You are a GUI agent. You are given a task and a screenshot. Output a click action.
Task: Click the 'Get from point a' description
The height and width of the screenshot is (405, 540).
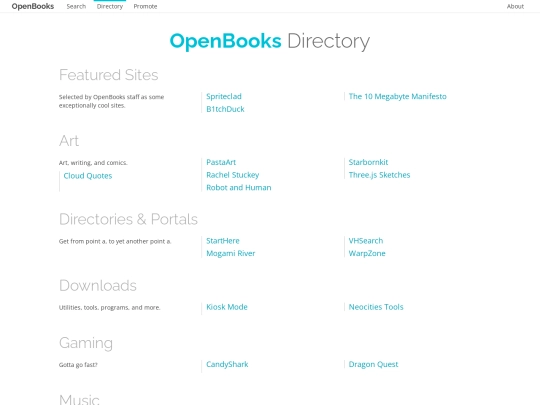click(x=115, y=241)
